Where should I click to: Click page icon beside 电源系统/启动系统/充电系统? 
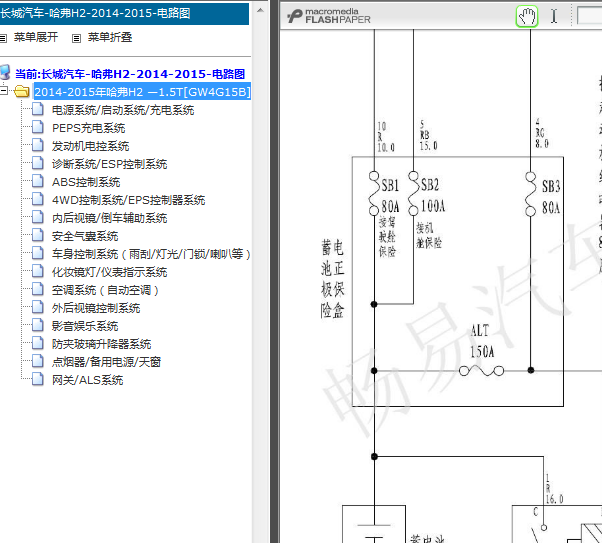38,109
